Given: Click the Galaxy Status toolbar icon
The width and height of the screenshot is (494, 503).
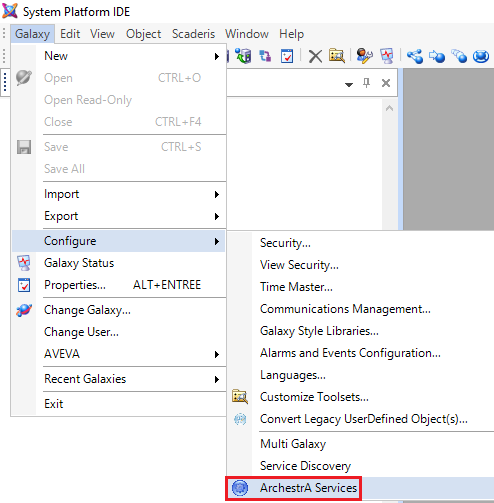Looking at the screenshot, I should [x=387, y=56].
